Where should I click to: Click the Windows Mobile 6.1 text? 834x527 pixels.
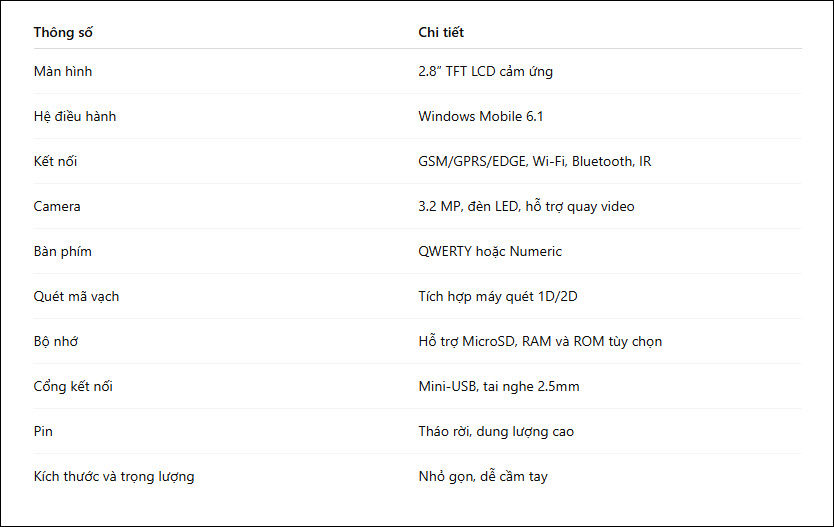(x=480, y=116)
